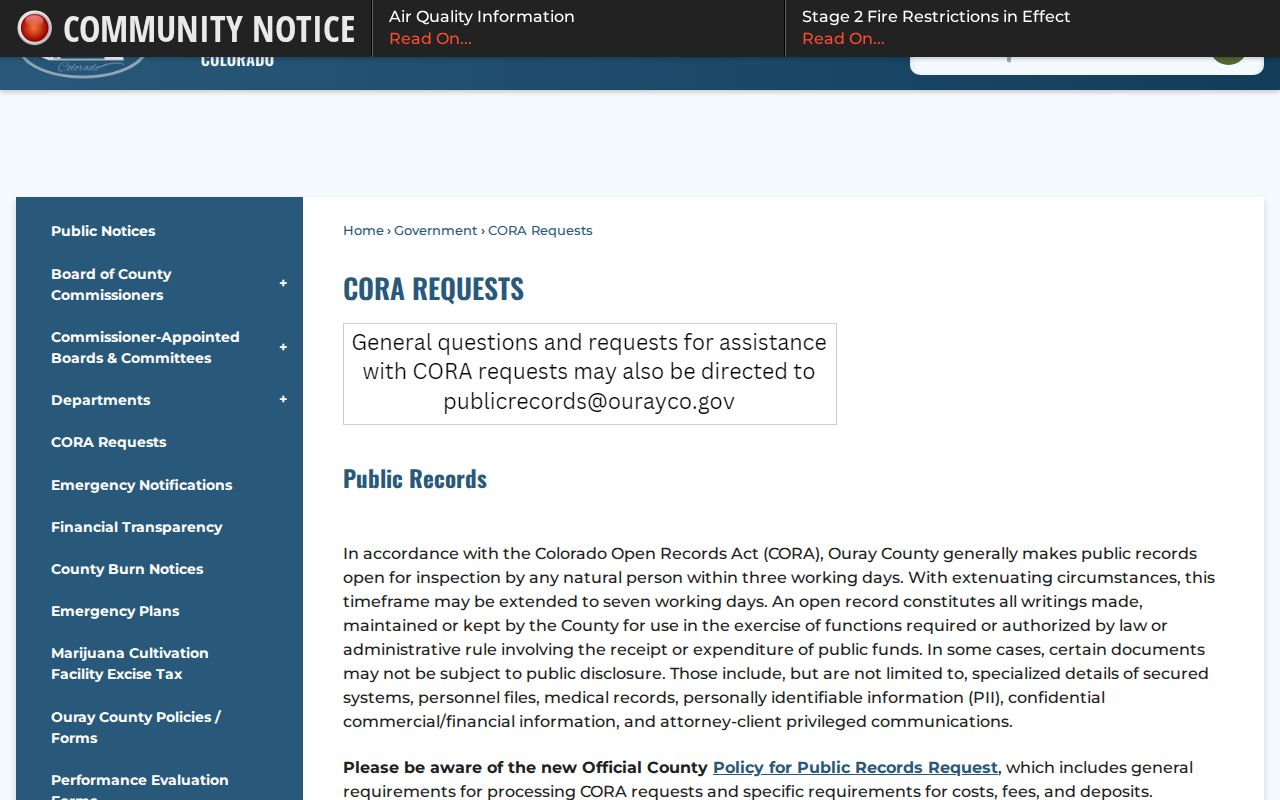1280x800 pixels.
Task: Open Policy for Public Records Request link
Action: (855, 768)
